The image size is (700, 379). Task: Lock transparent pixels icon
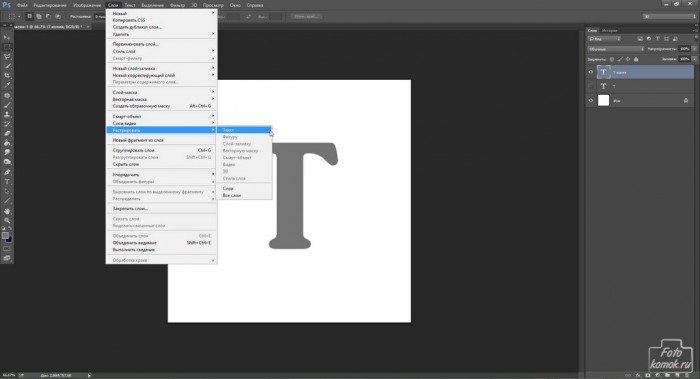click(x=612, y=59)
